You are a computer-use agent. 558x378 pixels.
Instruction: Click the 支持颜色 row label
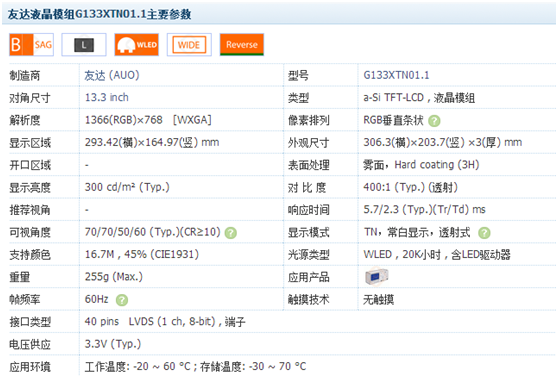click(30, 254)
